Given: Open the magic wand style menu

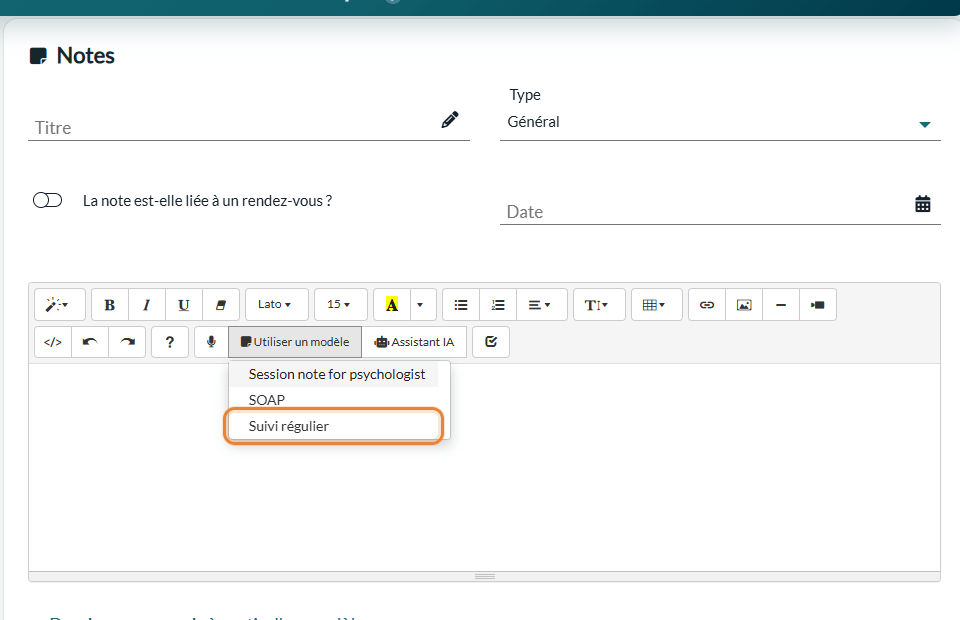Looking at the screenshot, I should click(x=59, y=305).
